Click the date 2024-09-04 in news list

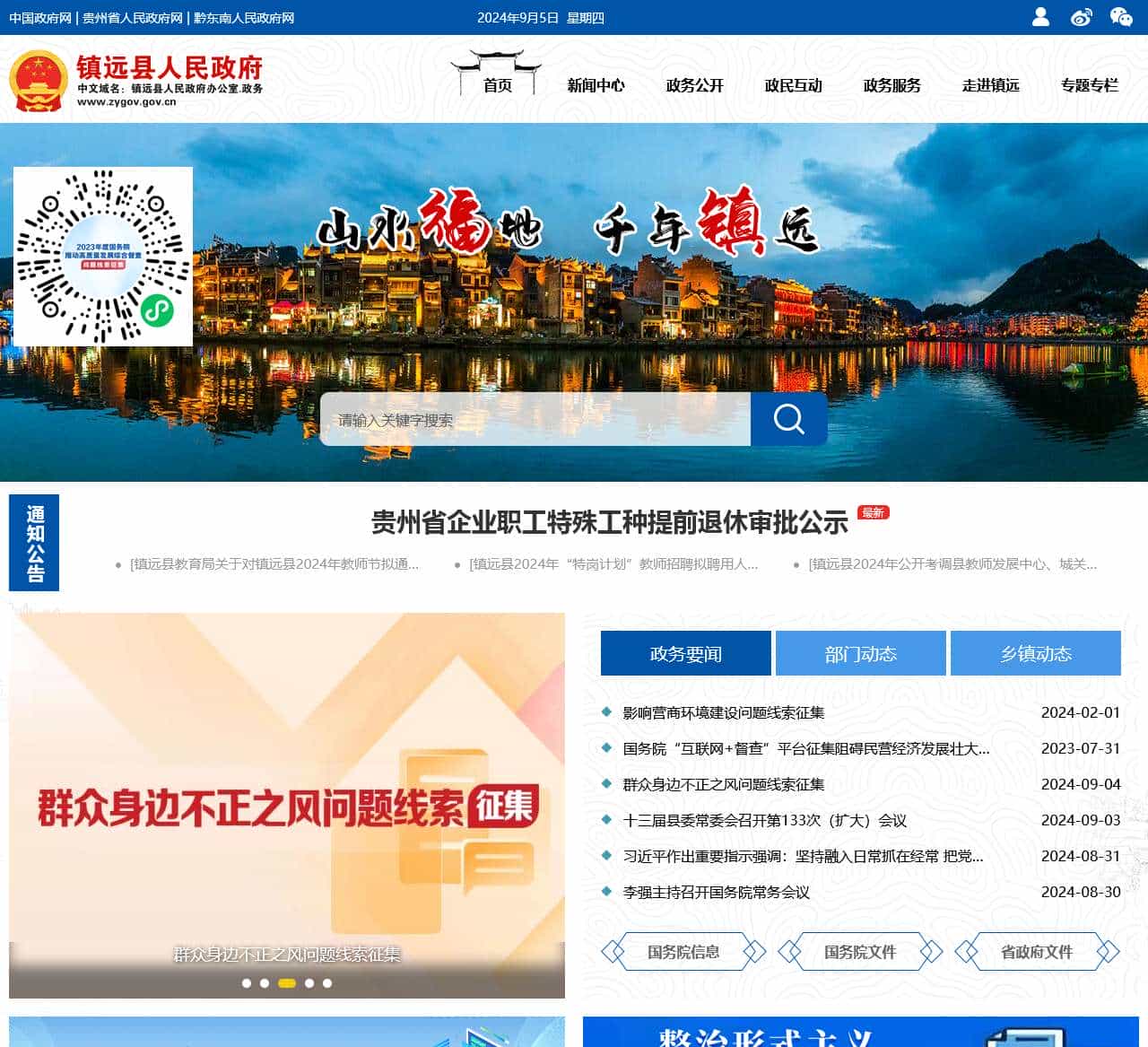(1081, 784)
